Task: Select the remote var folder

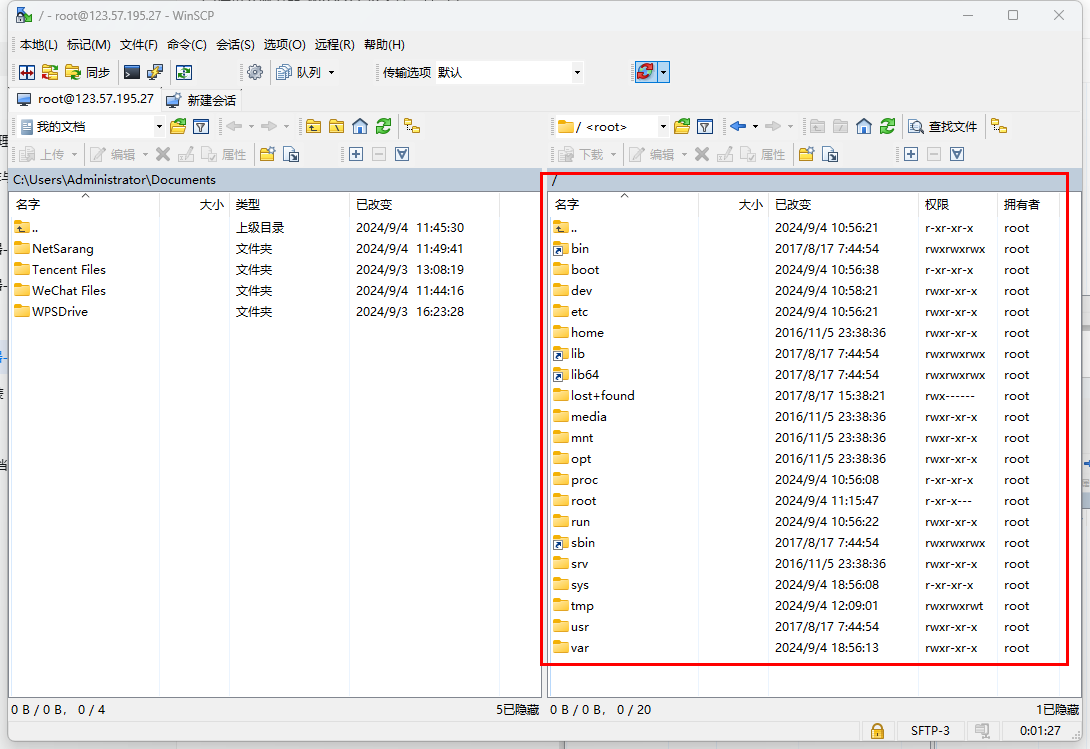Action: [579, 648]
